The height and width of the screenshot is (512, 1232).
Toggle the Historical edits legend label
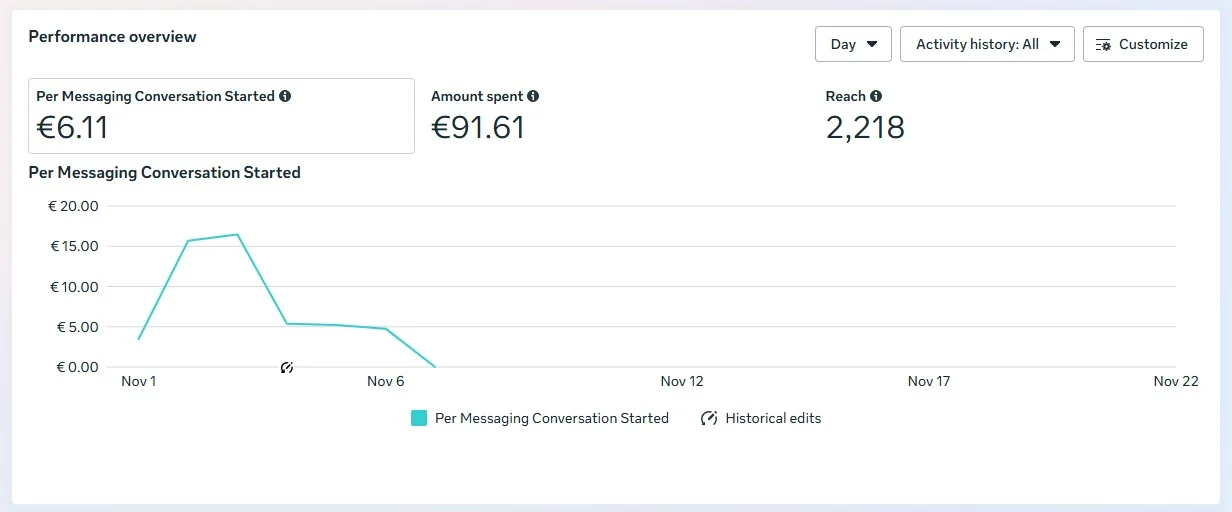[x=773, y=419]
